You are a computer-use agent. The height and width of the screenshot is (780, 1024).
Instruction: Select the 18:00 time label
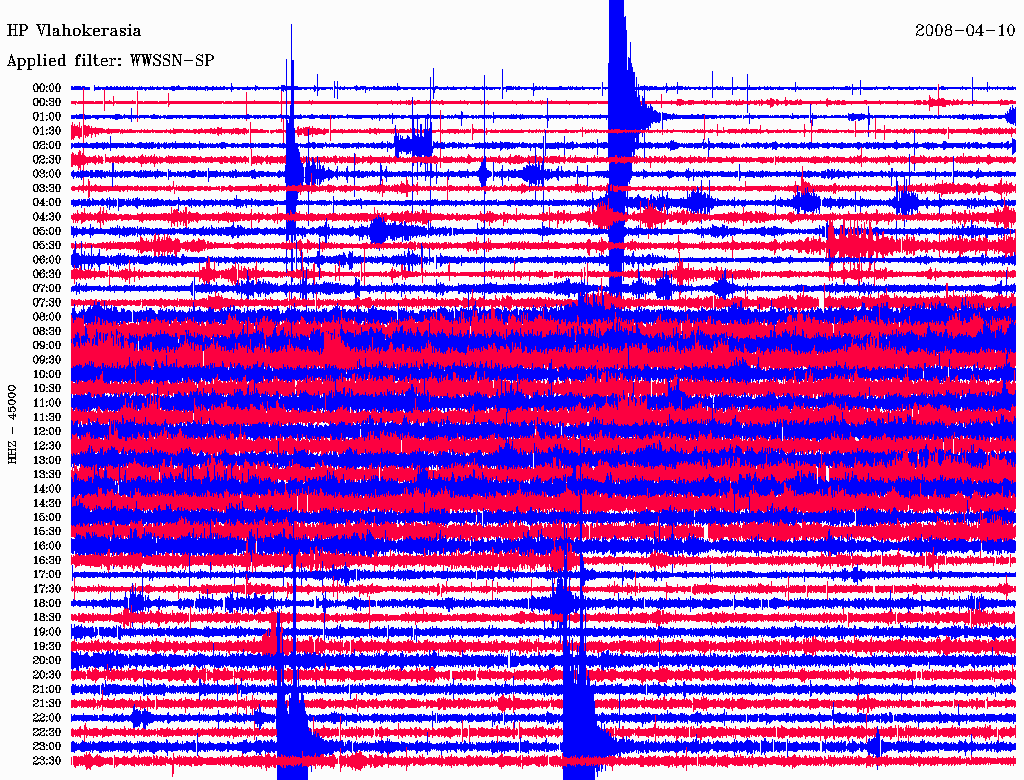tap(47, 603)
